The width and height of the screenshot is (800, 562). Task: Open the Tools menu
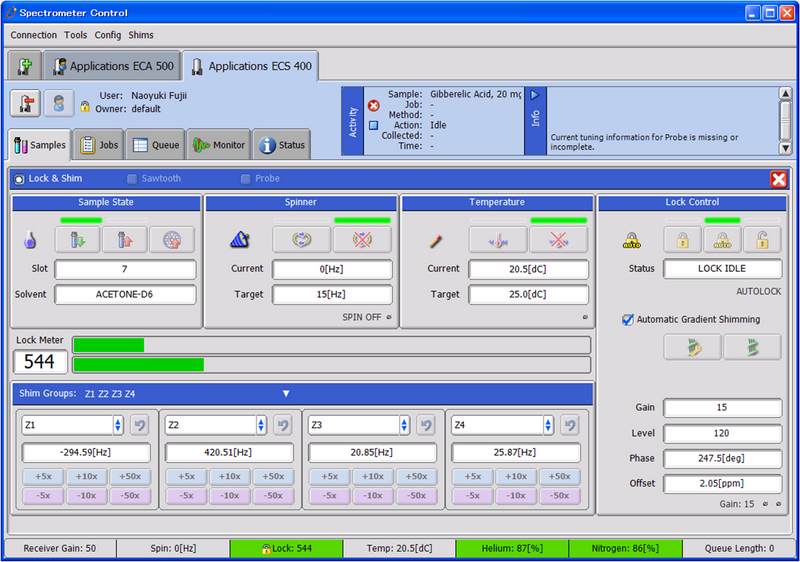click(x=76, y=35)
